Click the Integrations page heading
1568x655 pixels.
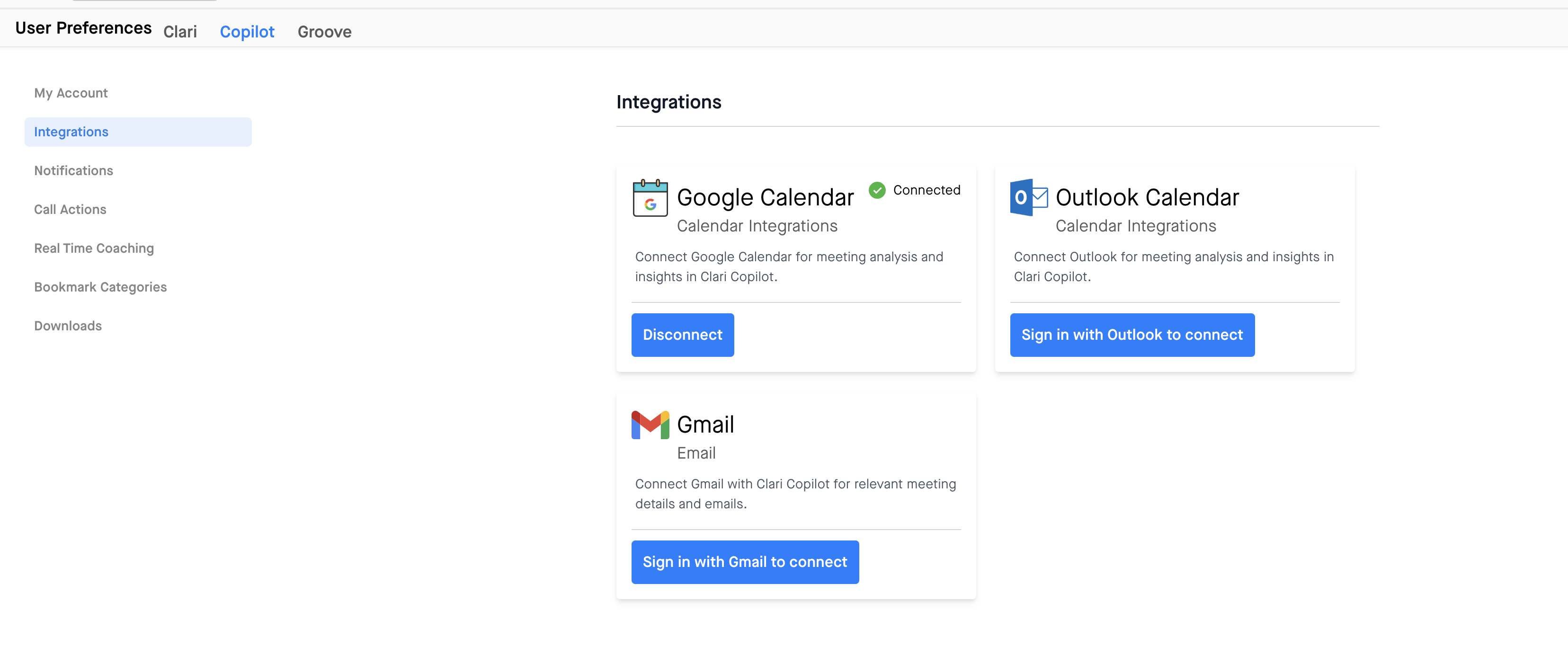pyautogui.click(x=668, y=102)
